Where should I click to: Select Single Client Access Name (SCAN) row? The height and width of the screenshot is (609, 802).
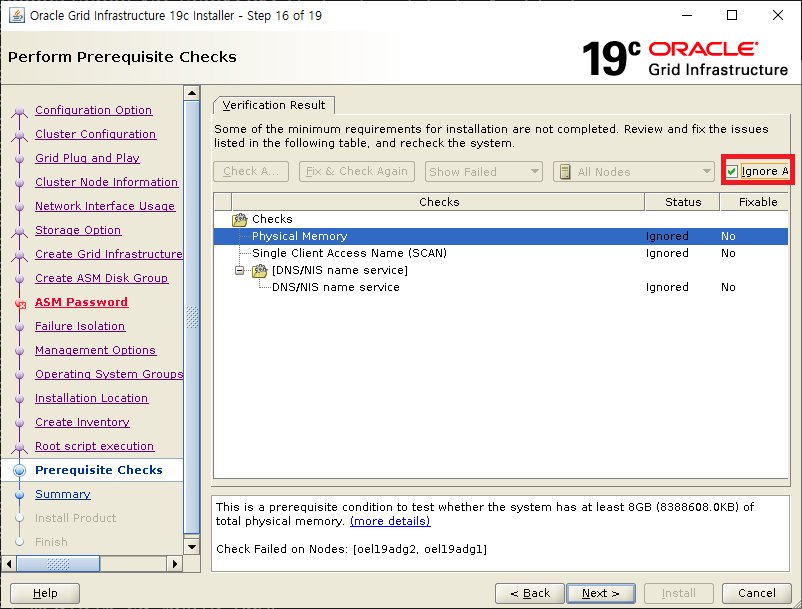click(501, 253)
